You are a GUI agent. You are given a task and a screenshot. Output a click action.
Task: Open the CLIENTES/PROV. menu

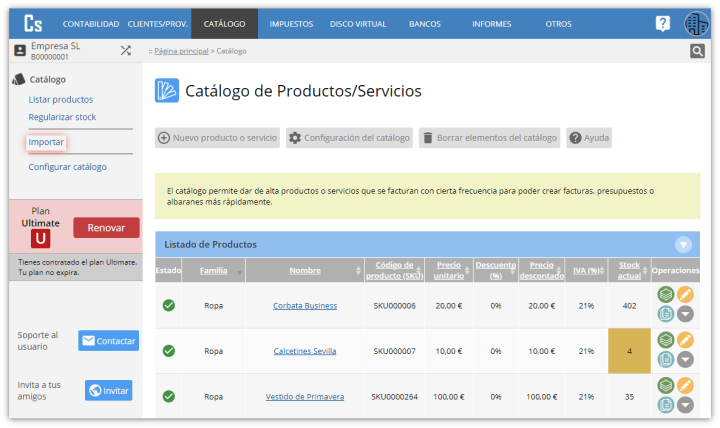coord(158,24)
